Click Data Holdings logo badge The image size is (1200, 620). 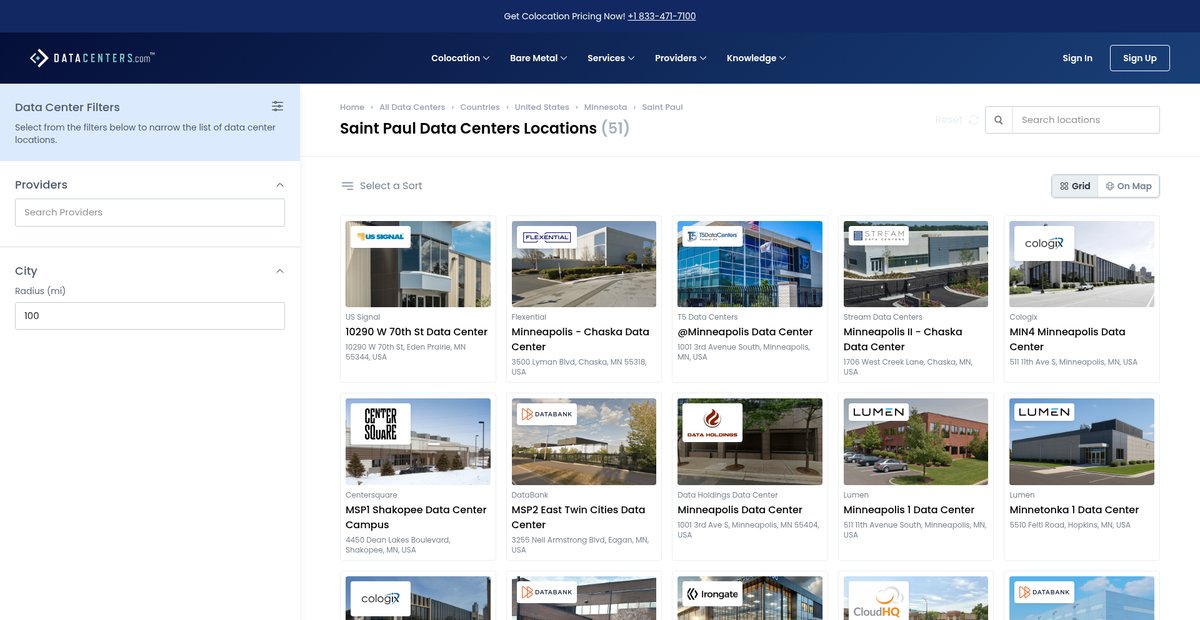713,423
